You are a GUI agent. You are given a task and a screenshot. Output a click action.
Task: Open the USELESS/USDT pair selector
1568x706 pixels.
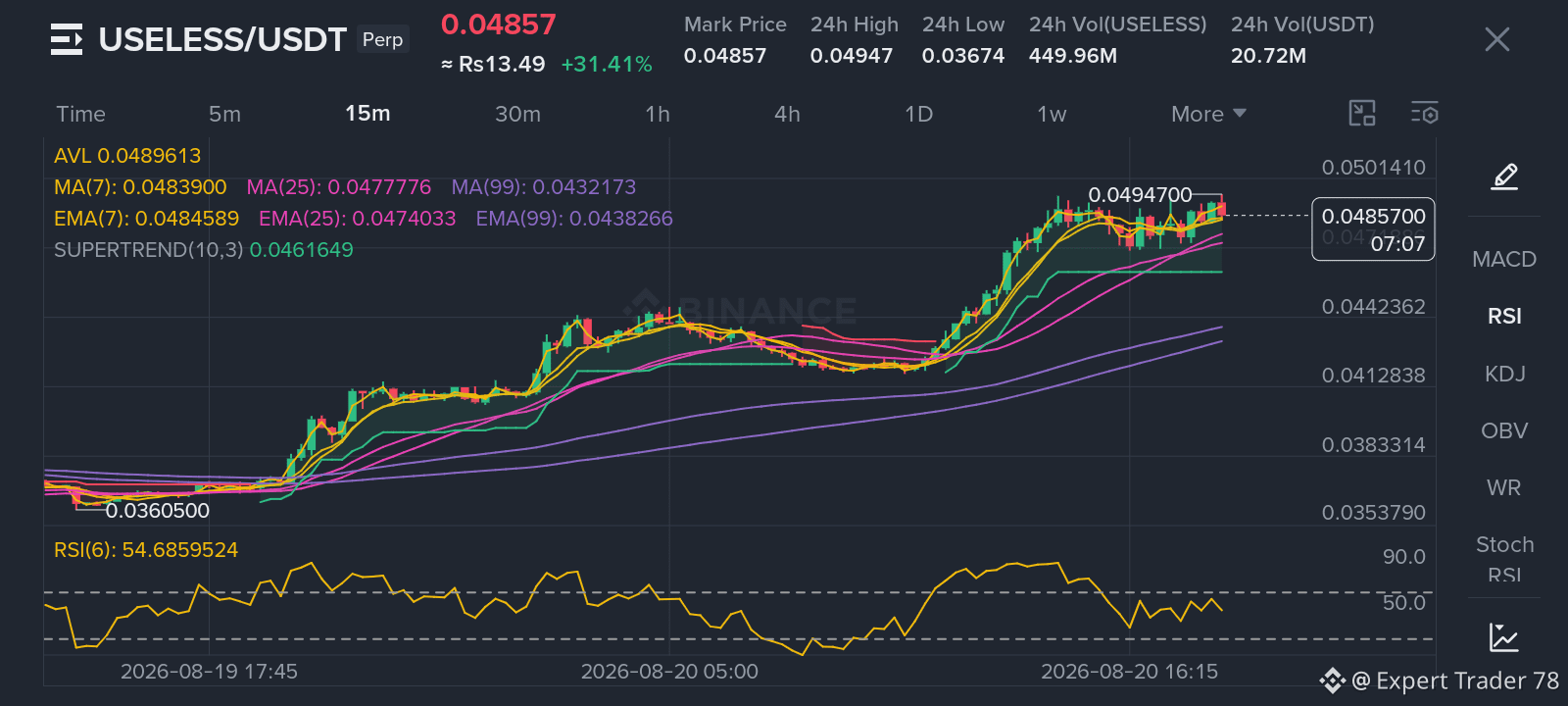[x=222, y=39]
